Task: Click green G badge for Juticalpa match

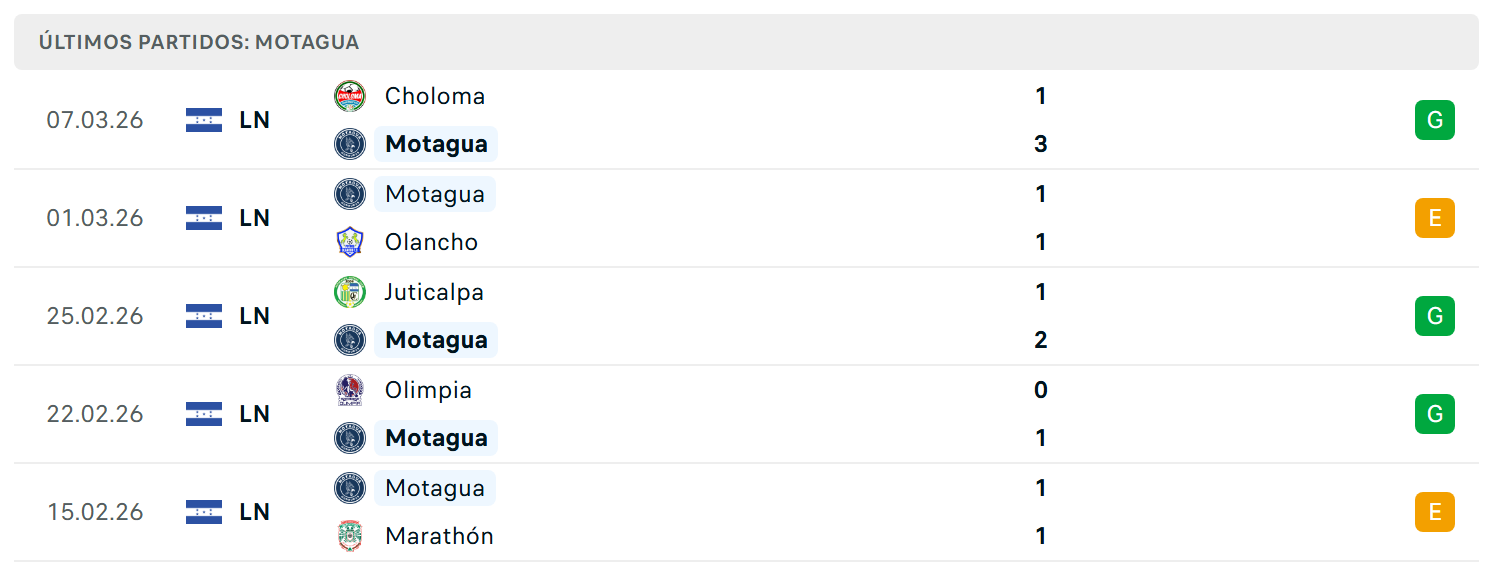Action: 1435,316
